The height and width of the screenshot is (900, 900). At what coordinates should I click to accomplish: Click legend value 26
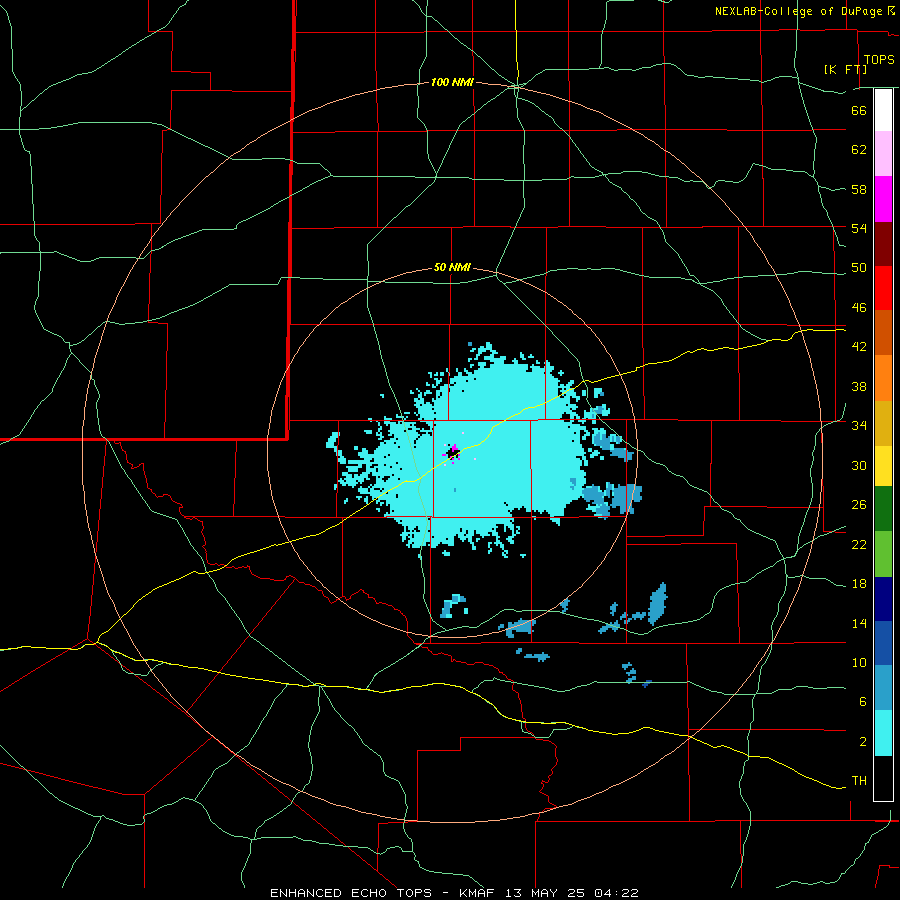859,505
